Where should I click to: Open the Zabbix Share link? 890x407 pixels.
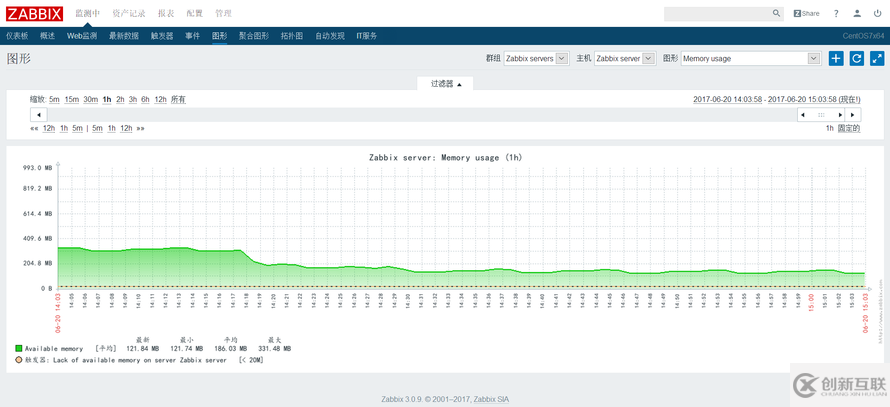coord(806,14)
